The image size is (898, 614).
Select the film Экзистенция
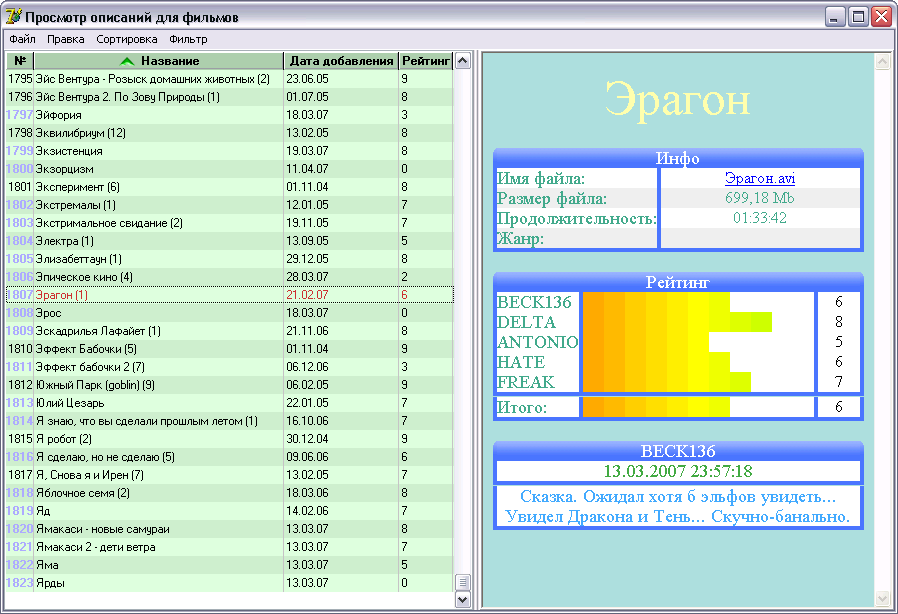click(x=230, y=151)
